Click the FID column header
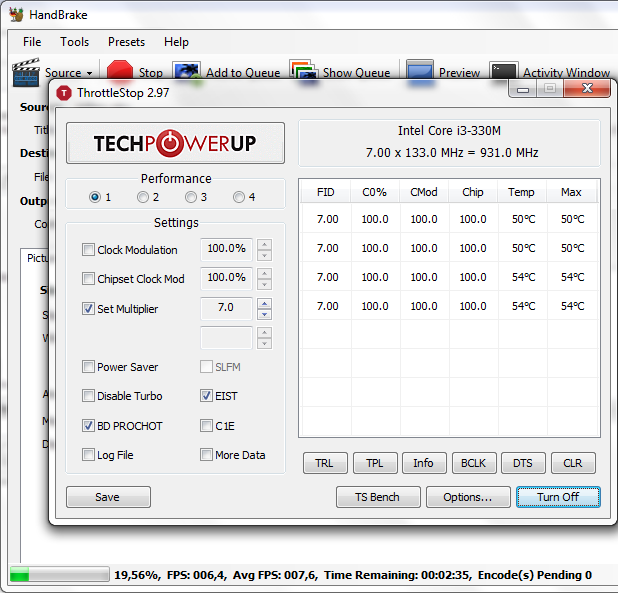Screen dimensions: 618x593 click(x=326, y=192)
